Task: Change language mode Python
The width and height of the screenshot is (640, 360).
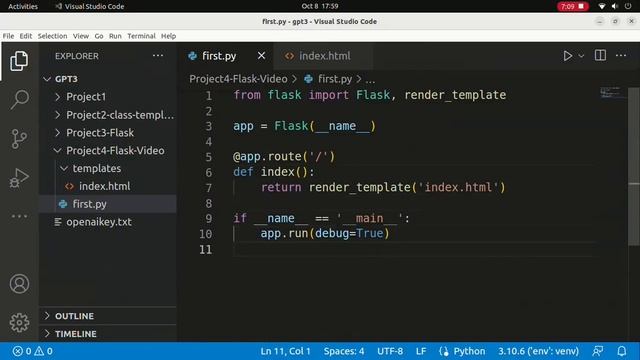Action: coord(469,351)
